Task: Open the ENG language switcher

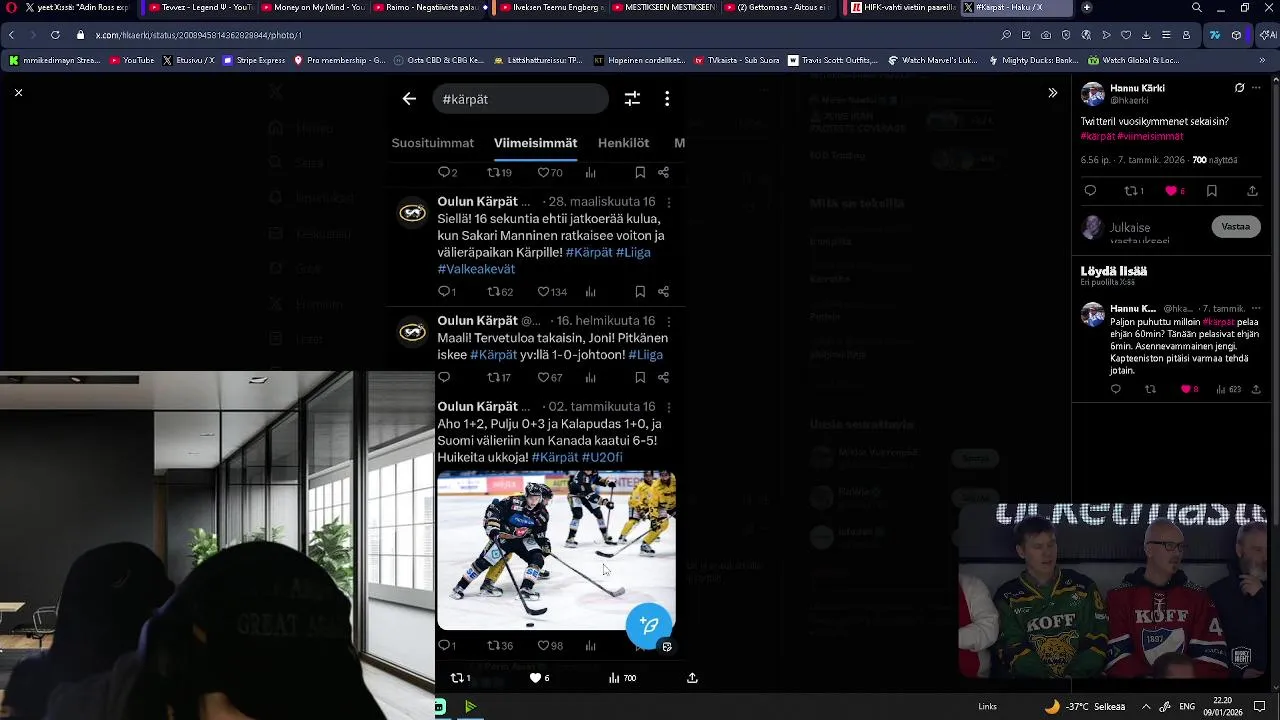Action: 1187,706
